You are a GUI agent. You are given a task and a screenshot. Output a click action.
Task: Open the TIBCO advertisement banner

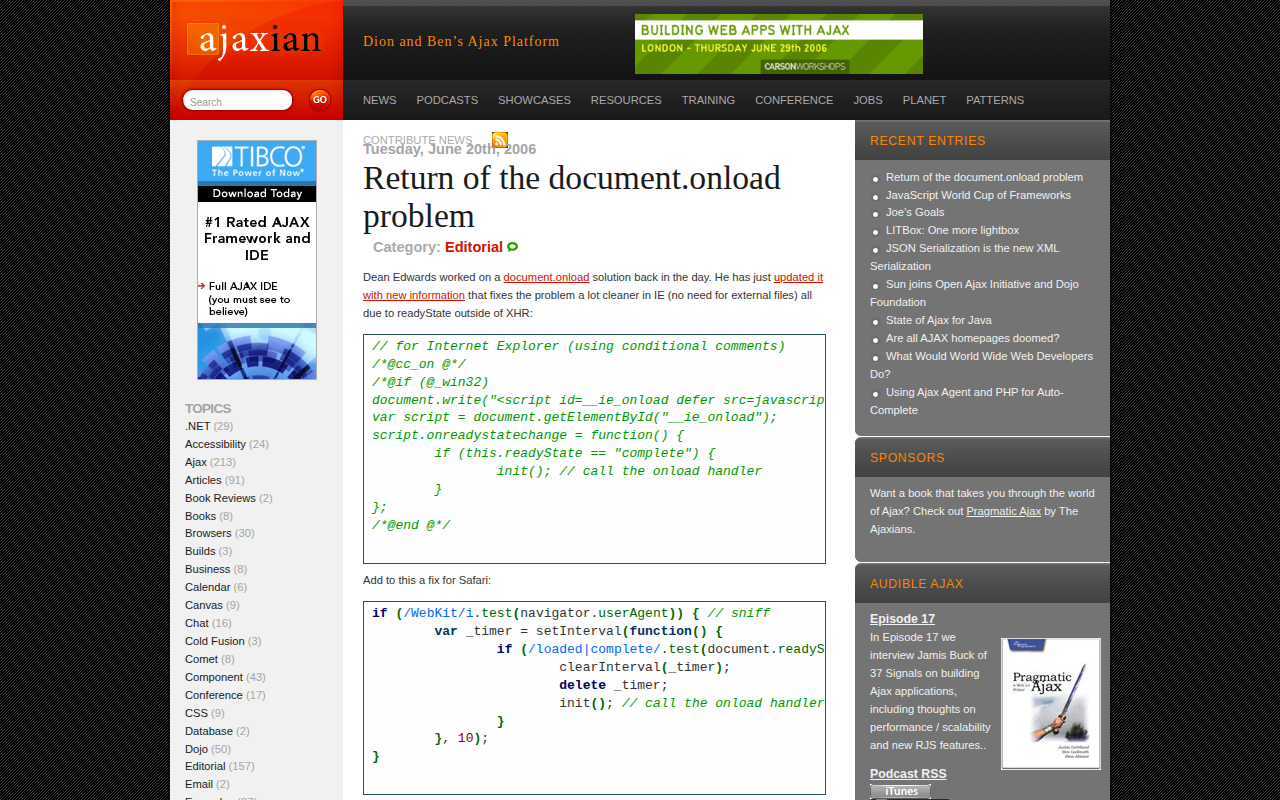[257, 260]
